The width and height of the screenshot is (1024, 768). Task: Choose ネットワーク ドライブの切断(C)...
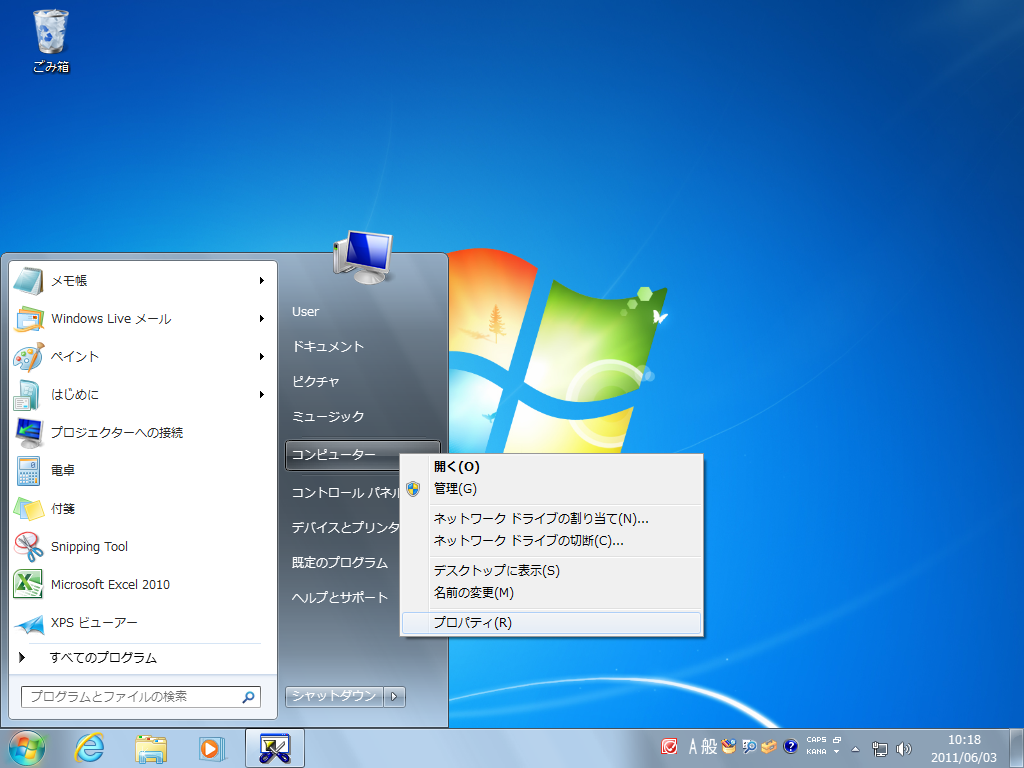552,541
